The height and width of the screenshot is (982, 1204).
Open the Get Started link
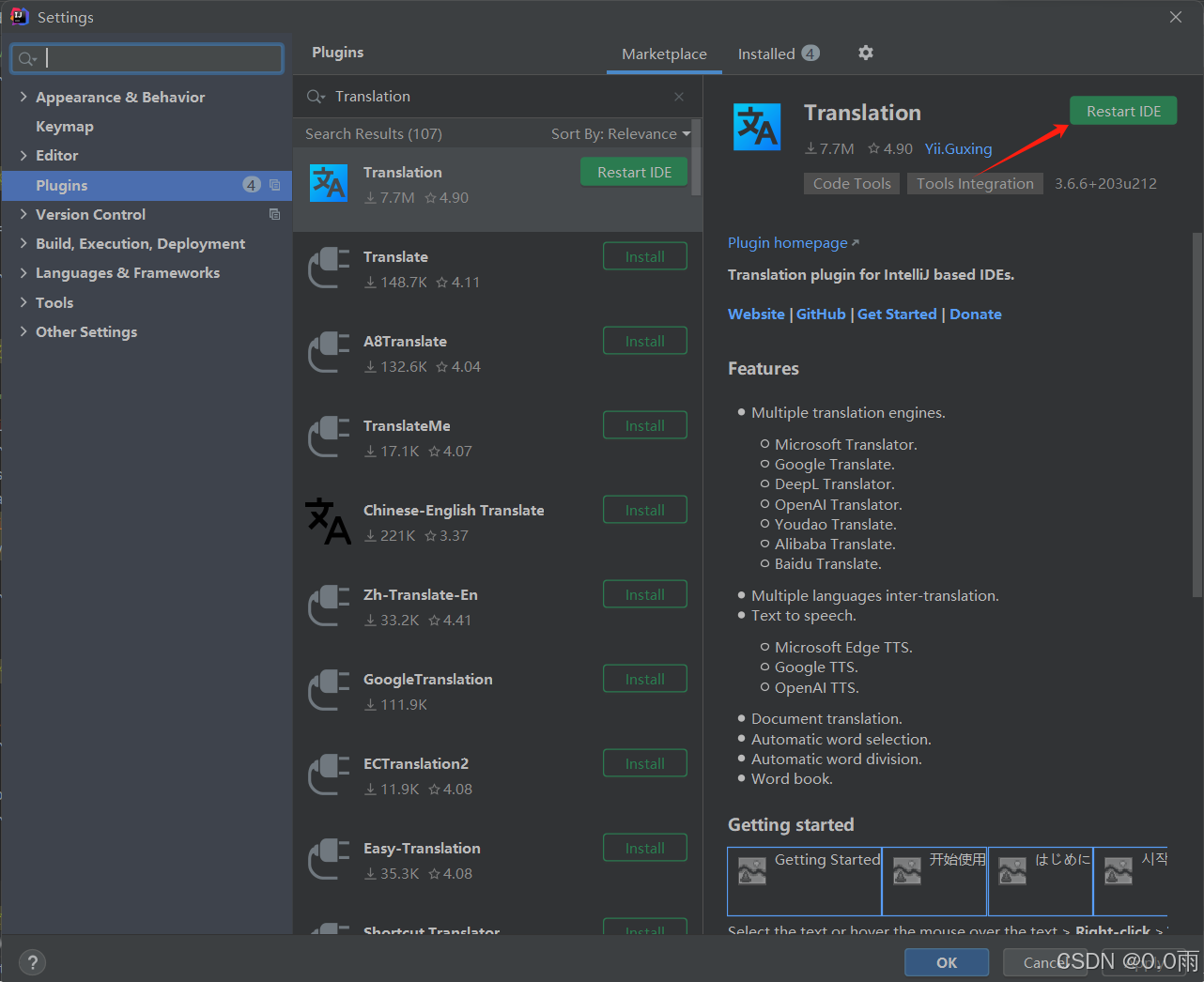(897, 314)
